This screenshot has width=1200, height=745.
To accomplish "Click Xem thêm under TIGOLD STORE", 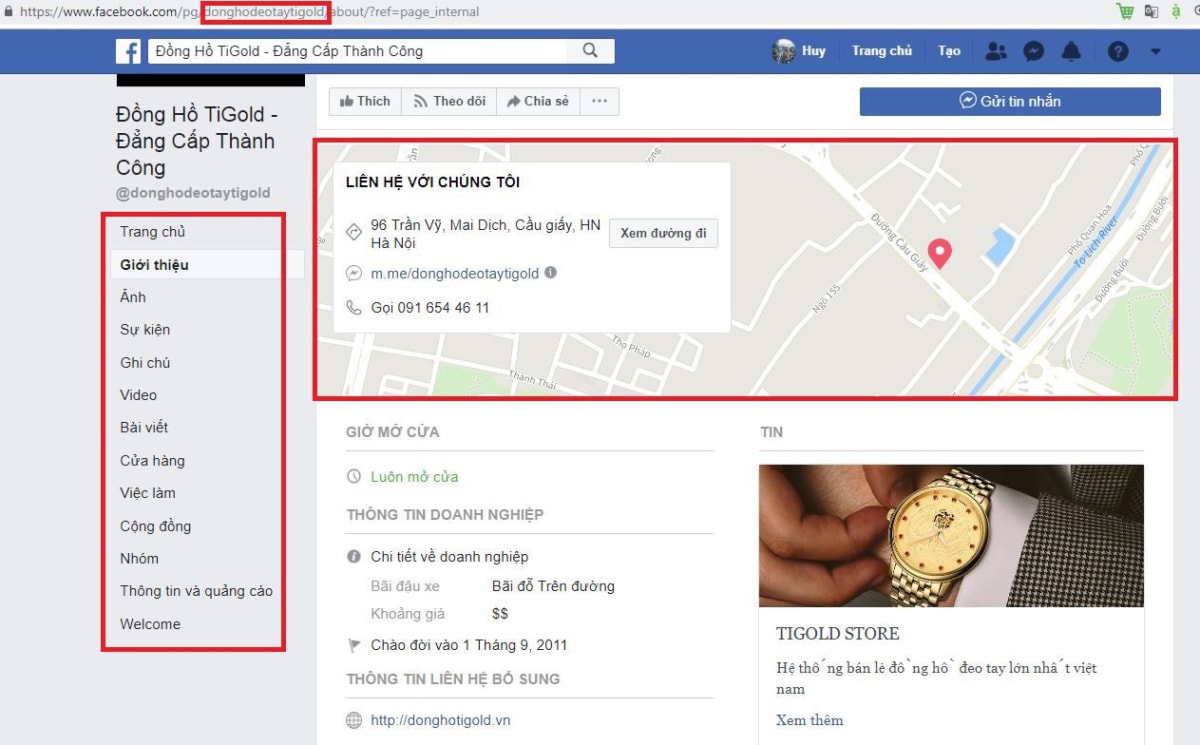I will click(809, 720).
